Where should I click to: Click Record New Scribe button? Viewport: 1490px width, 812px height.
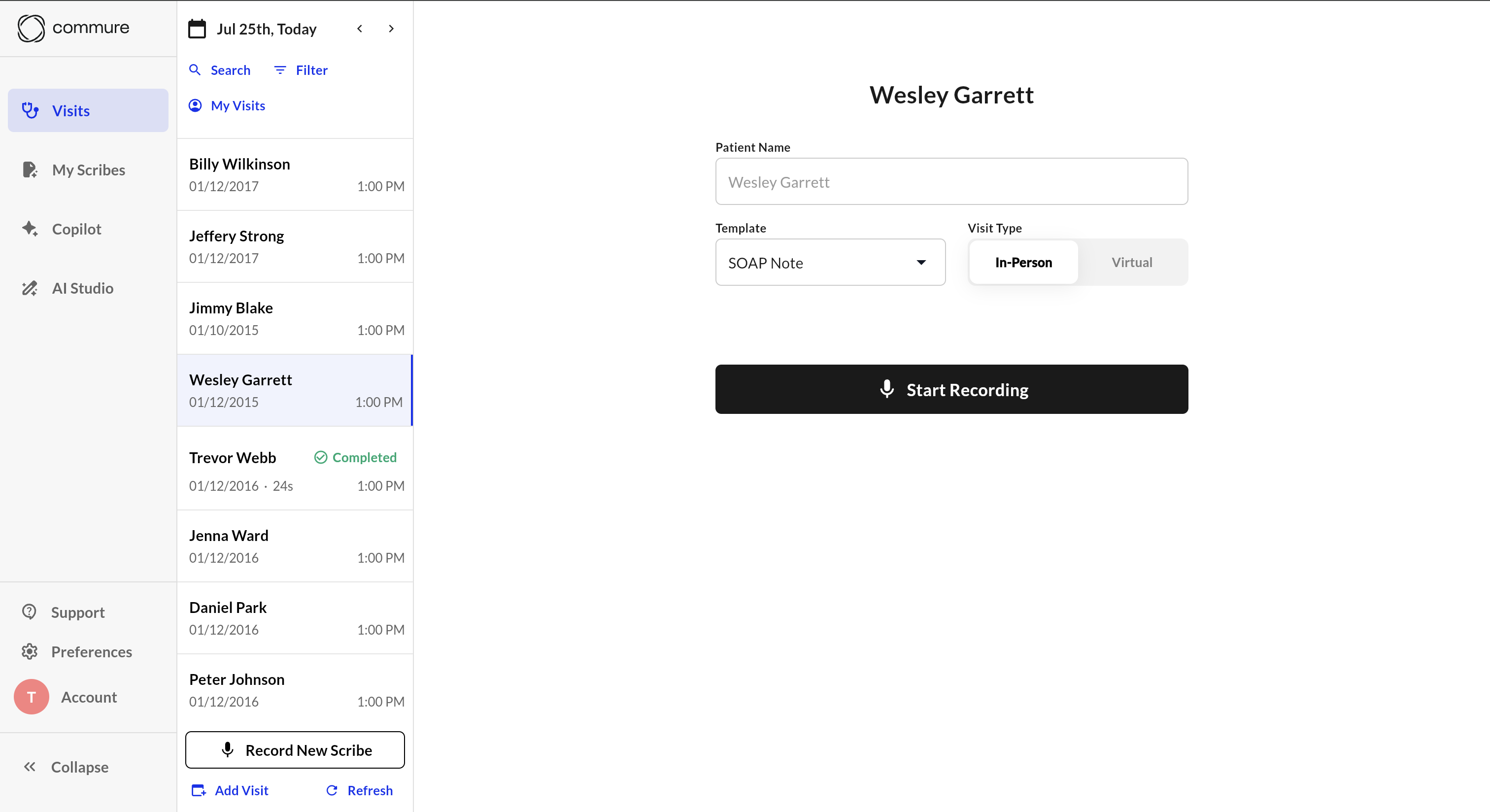tap(295, 749)
